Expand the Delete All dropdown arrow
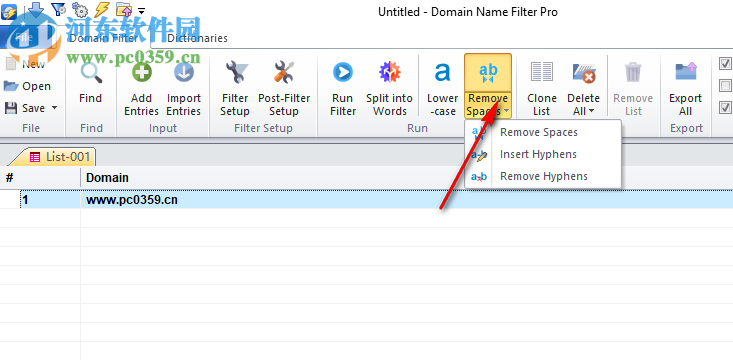 tap(591, 111)
